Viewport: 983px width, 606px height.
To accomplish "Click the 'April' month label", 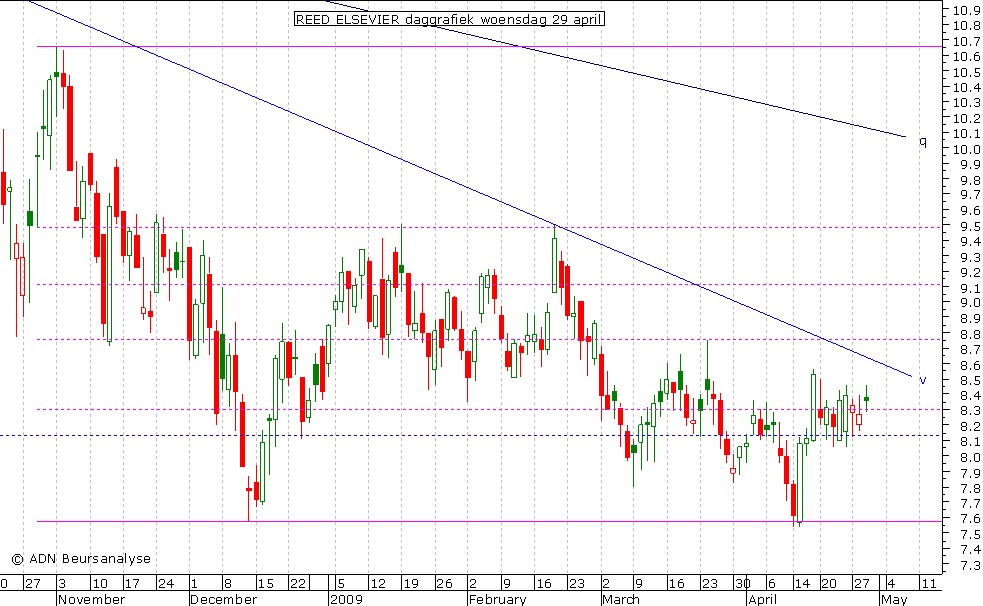I will [x=763, y=599].
